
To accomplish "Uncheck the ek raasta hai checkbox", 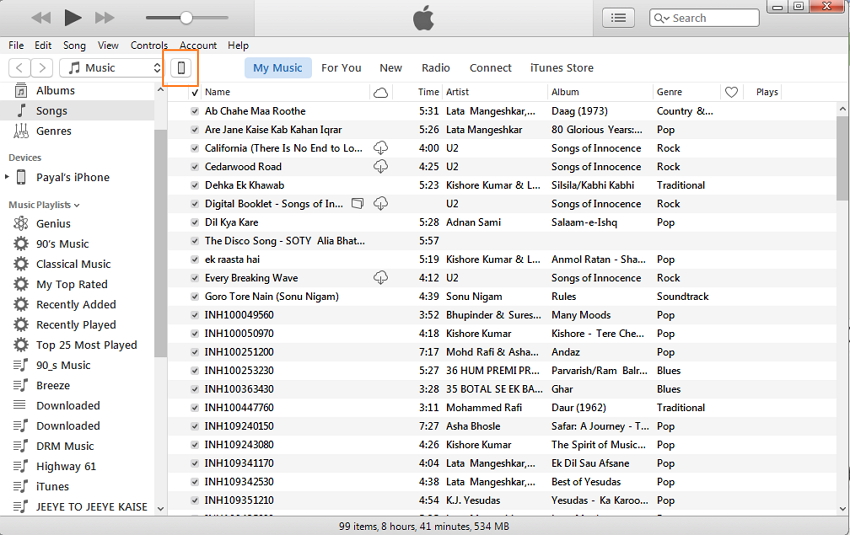I will click(195, 259).
